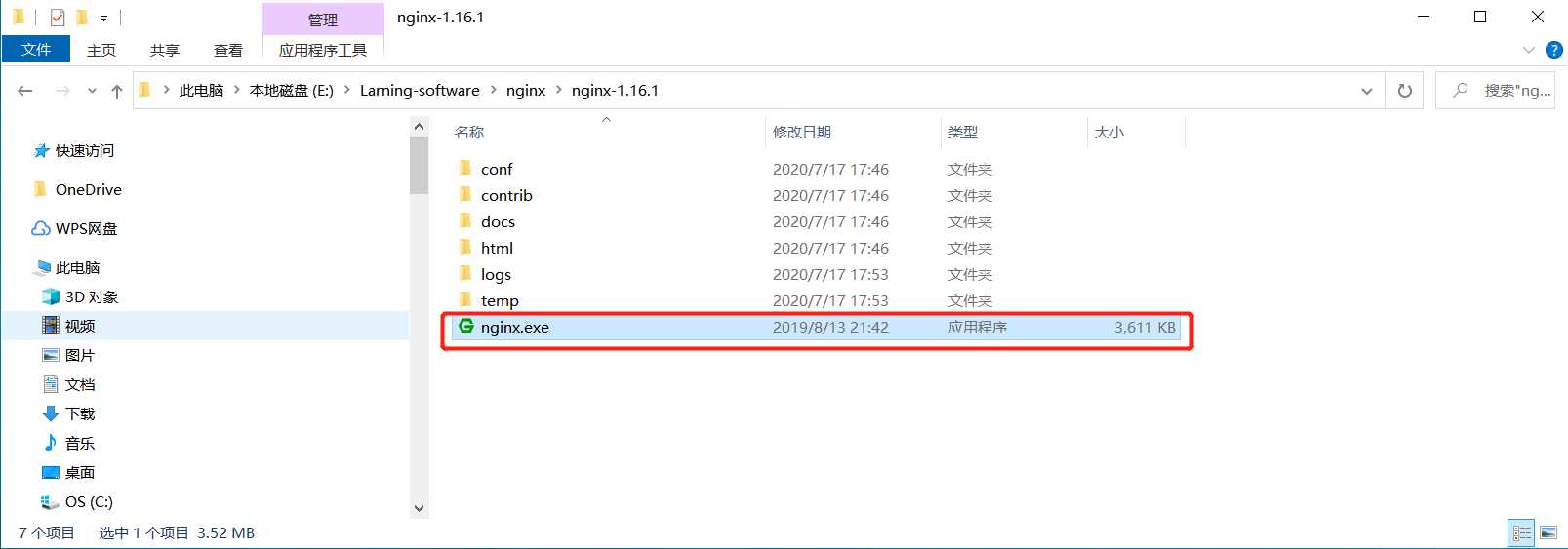Click the OS (C:) drive icon
Image resolution: width=1568 pixels, height=549 pixels.
(x=50, y=502)
